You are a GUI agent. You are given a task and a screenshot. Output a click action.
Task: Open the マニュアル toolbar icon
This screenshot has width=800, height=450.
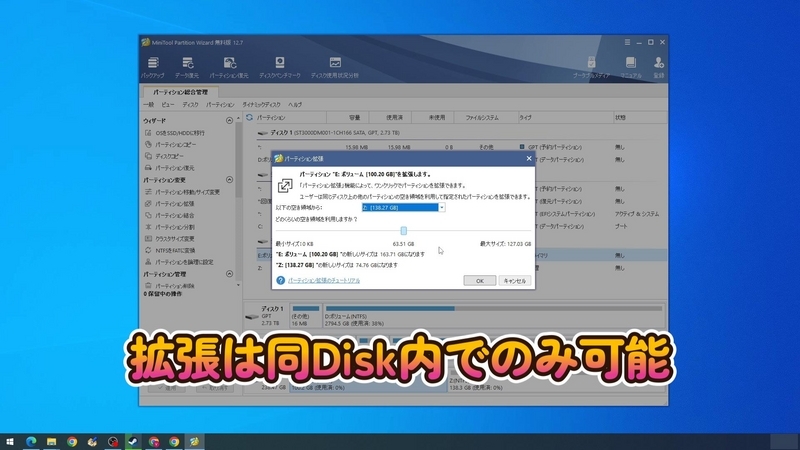pyautogui.click(x=631, y=67)
